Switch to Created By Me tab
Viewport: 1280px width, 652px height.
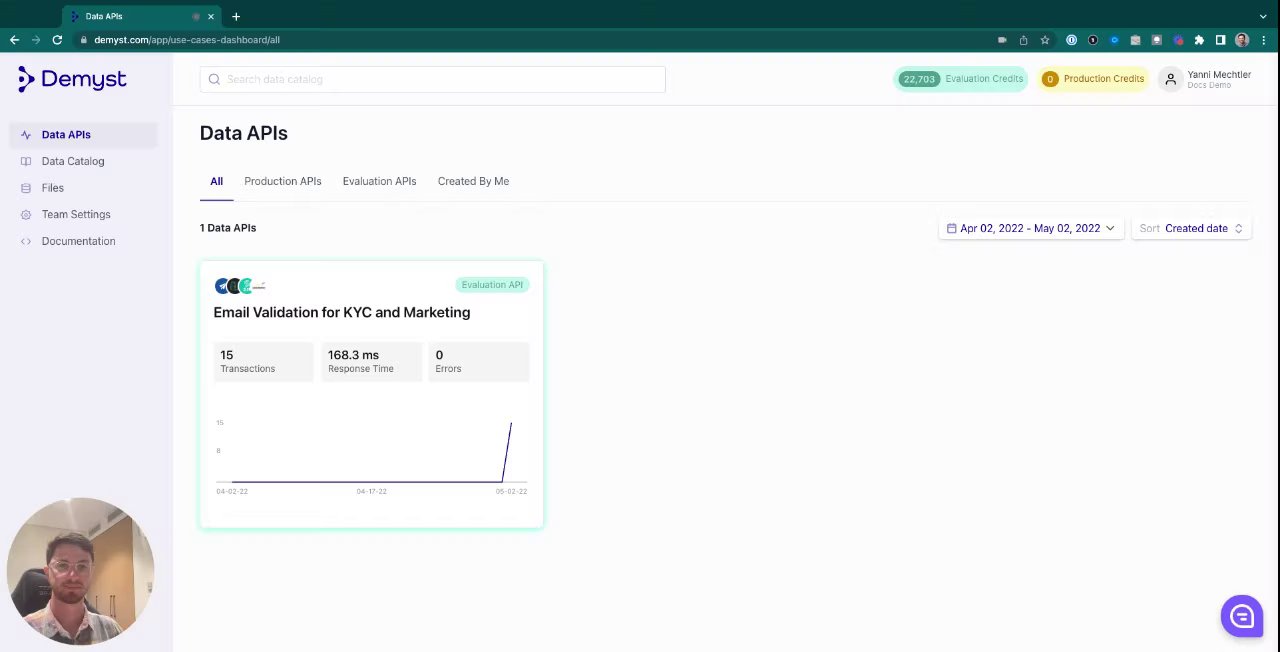[x=473, y=181]
